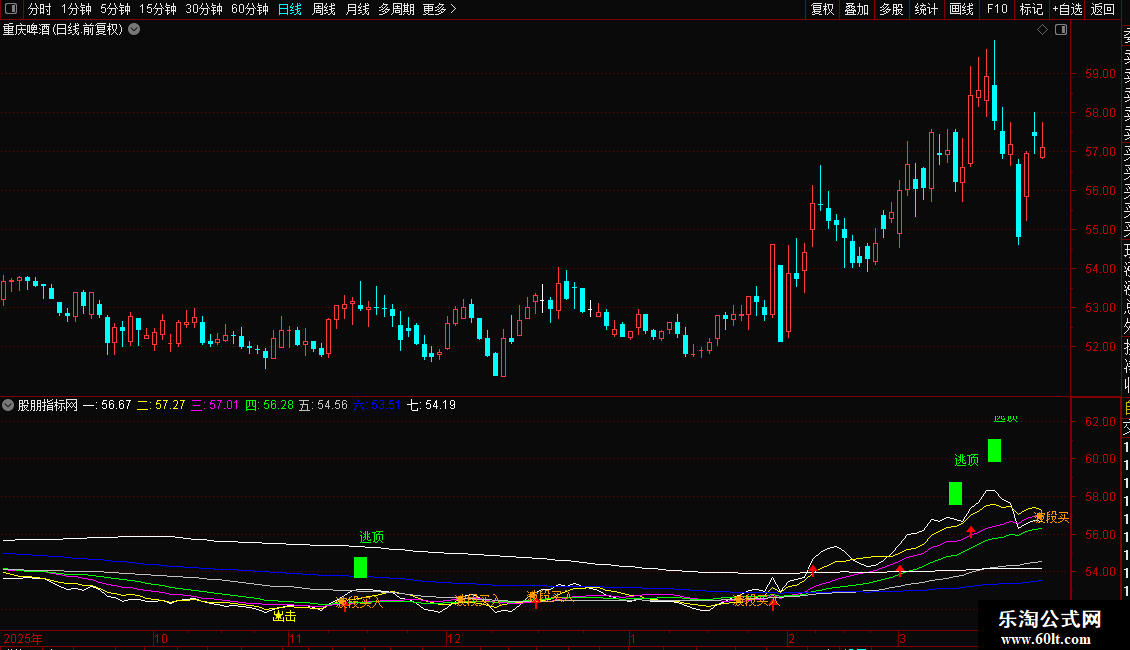Viewport: 1130px width, 650px height.
Task: Toggle the right side panel icon
Action: [1060, 29]
